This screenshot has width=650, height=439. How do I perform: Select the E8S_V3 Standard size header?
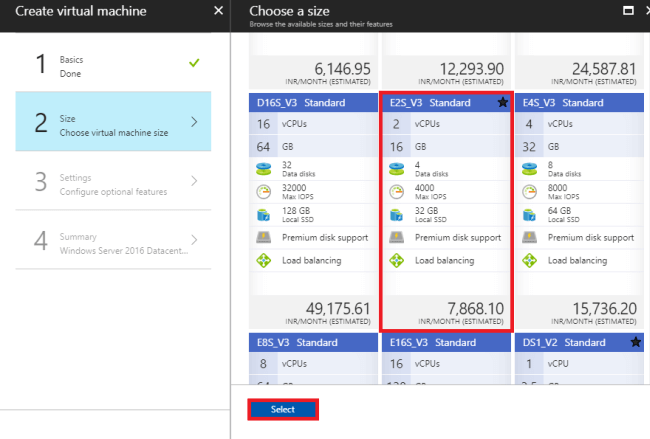[311, 342]
